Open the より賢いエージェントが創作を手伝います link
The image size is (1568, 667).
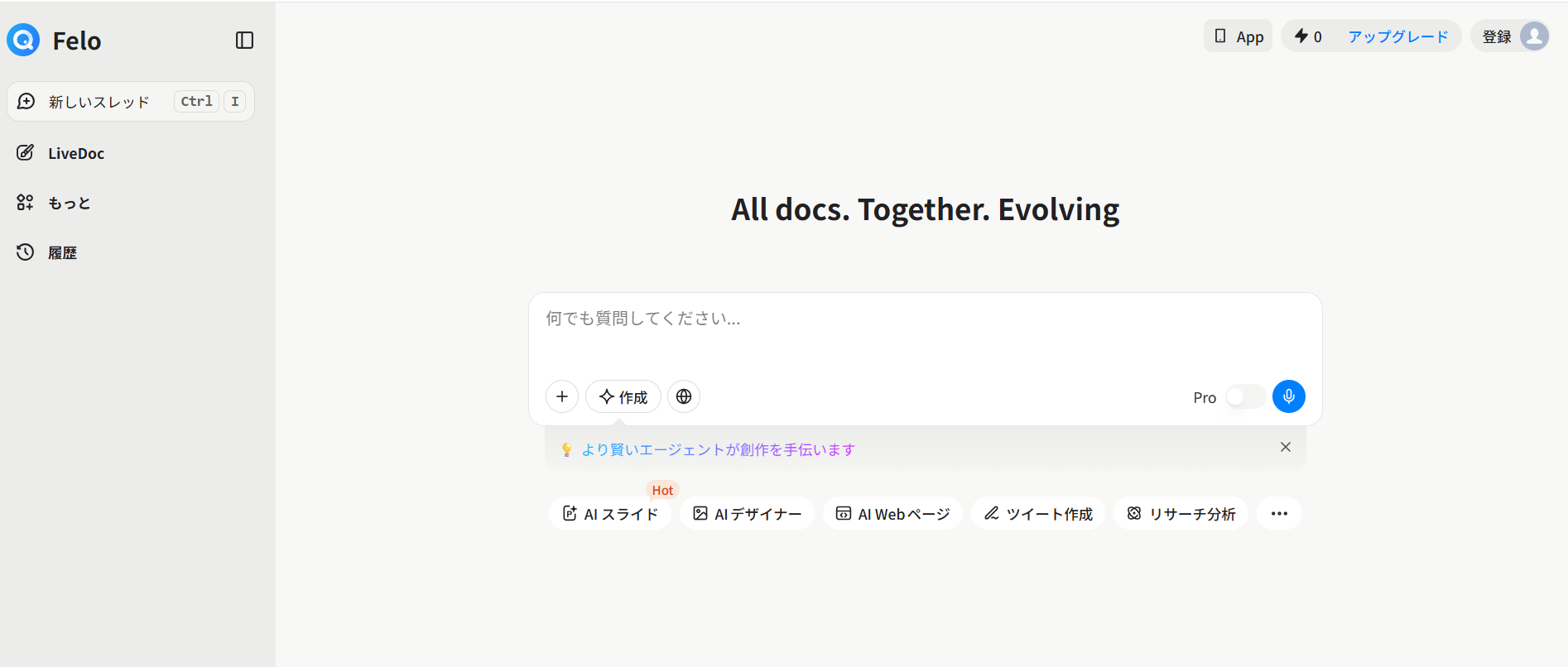click(719, 449)
